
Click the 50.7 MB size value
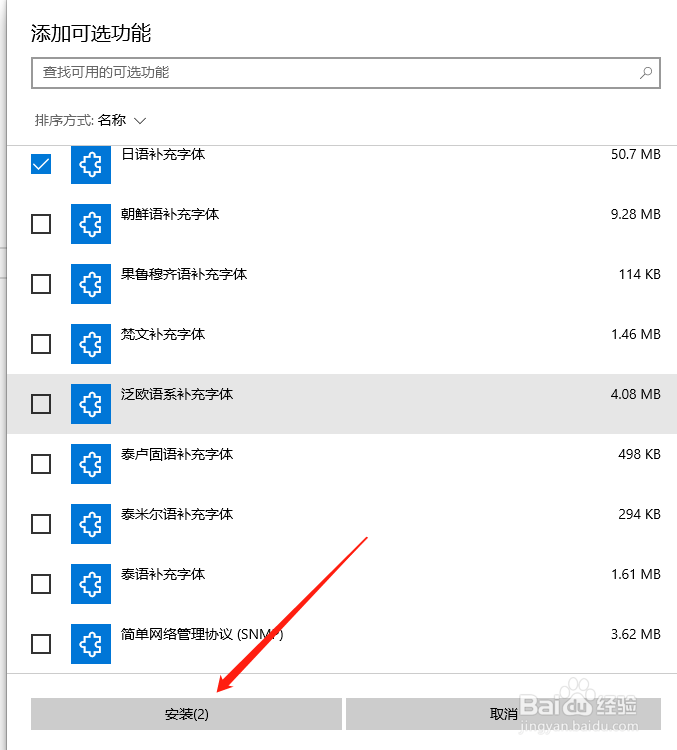[x=636, y=154]
